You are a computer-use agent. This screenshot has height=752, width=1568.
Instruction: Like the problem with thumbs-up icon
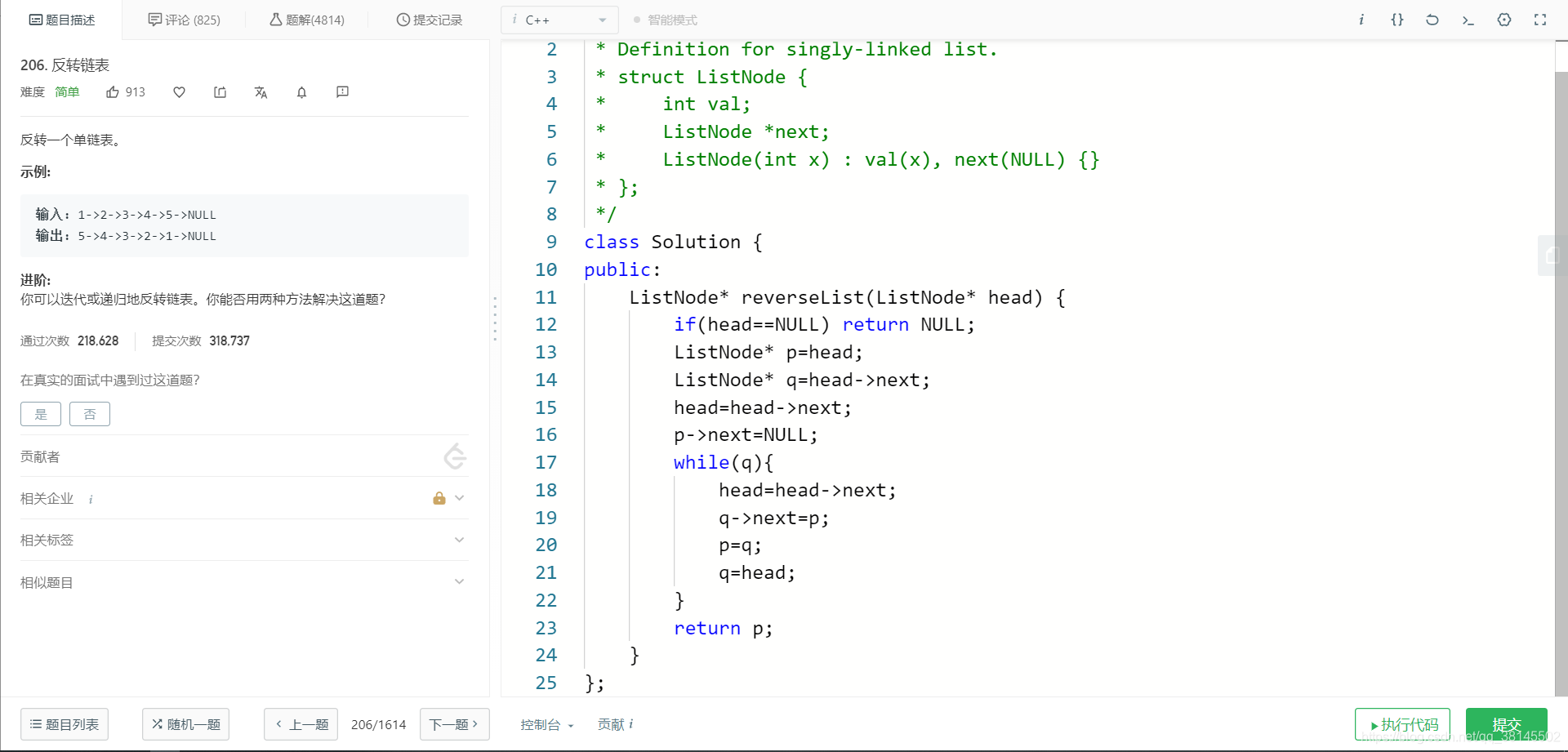(113, 92)
